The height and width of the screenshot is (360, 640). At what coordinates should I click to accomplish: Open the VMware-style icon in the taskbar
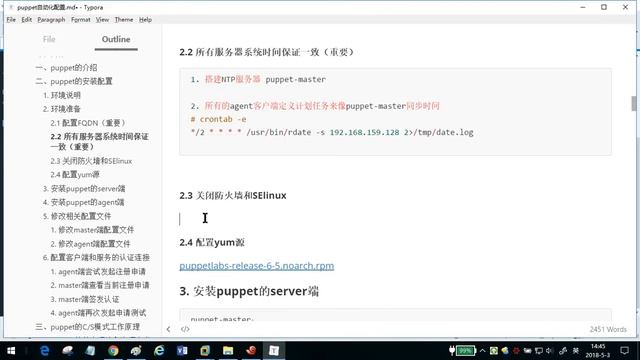click(x=205, y=351)
